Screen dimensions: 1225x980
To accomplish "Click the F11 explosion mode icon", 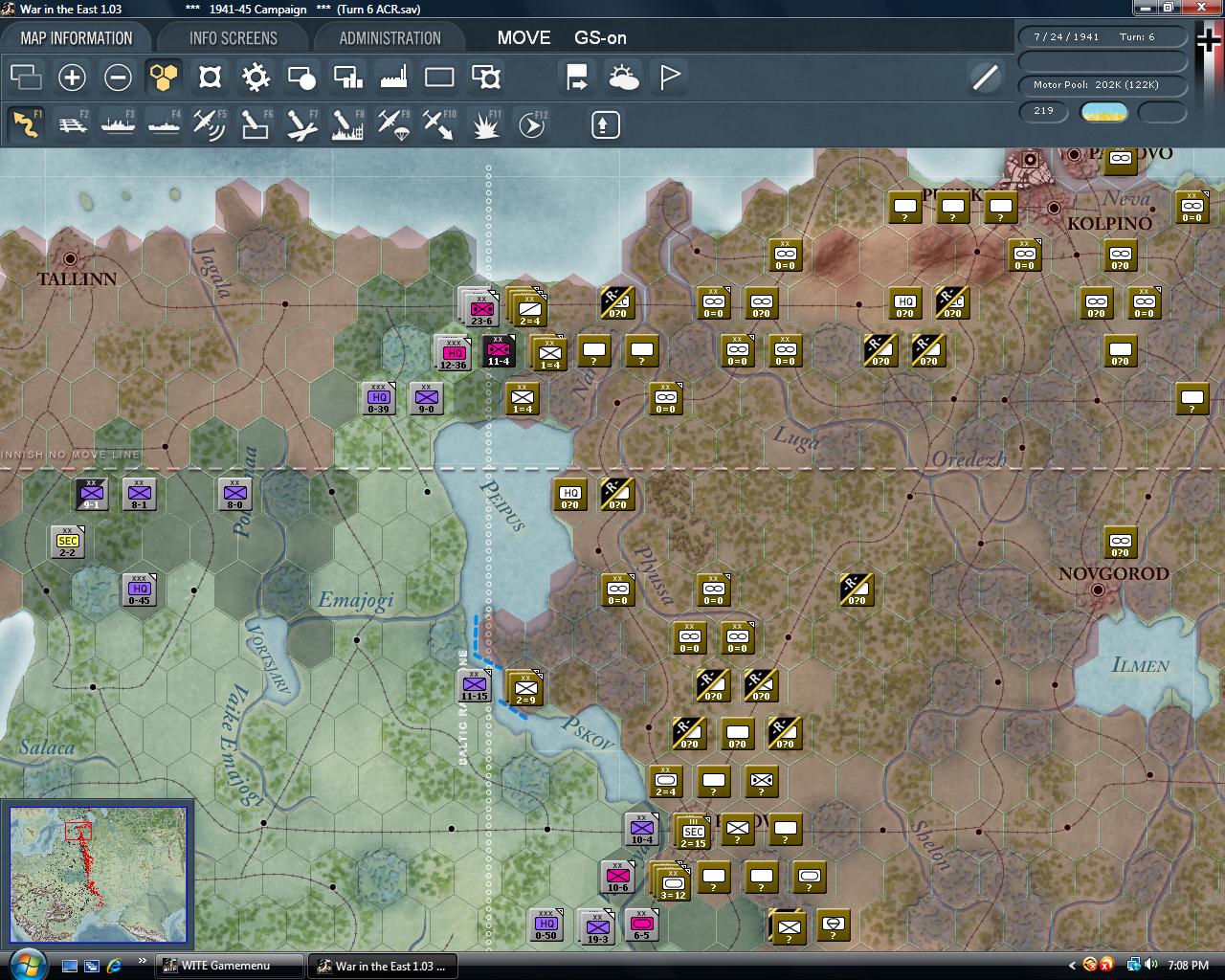I will click(x=486, y=124).
